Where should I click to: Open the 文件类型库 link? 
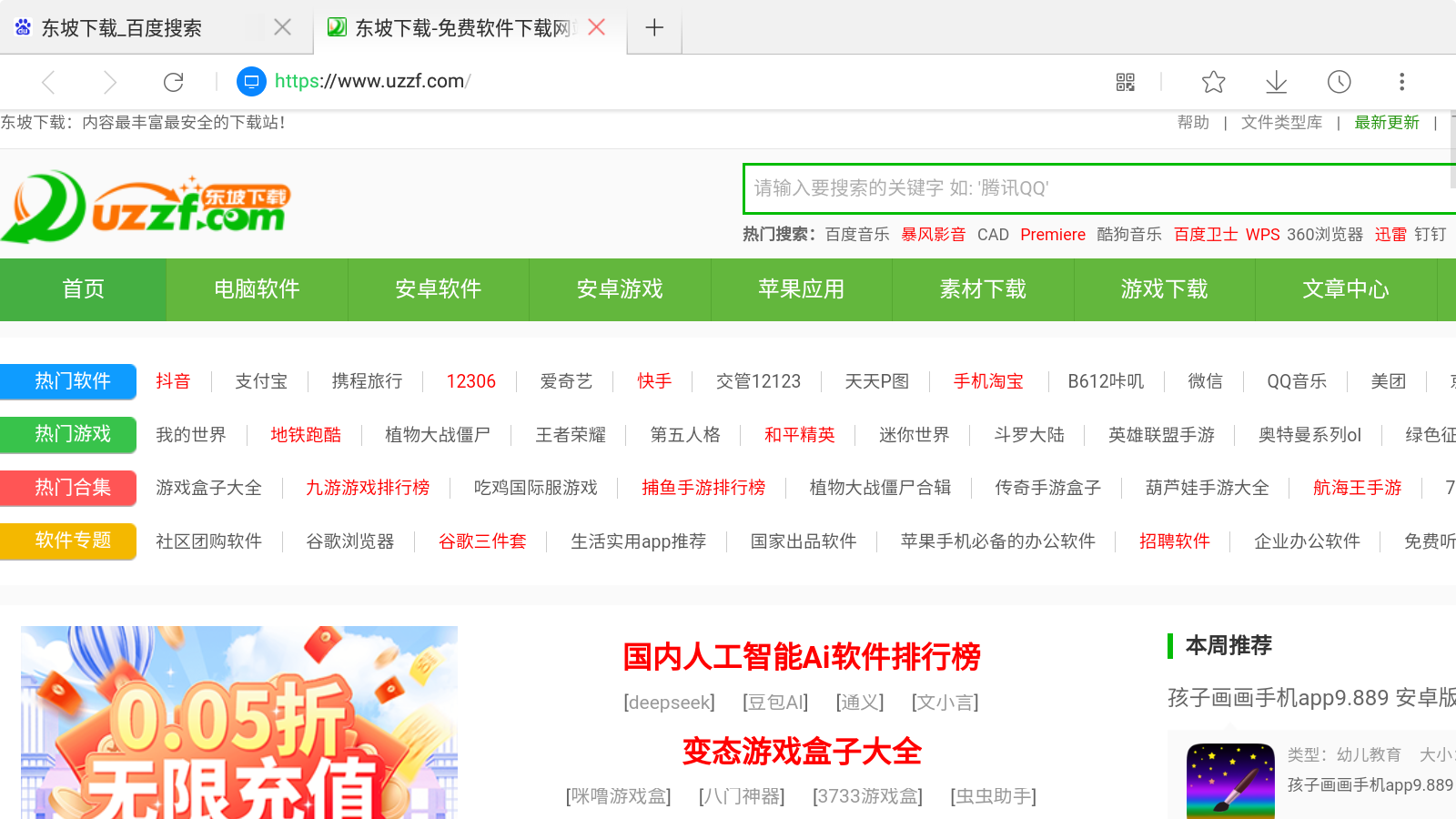[1281, 122]
